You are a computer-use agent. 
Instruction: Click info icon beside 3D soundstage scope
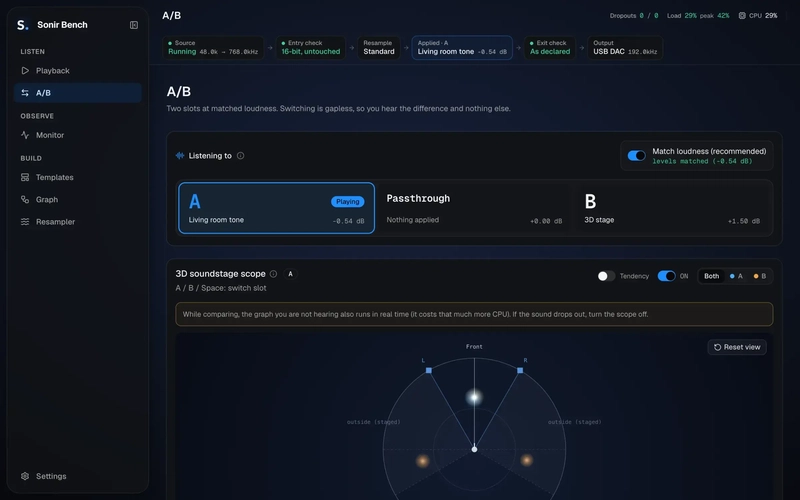pos(273,274)
